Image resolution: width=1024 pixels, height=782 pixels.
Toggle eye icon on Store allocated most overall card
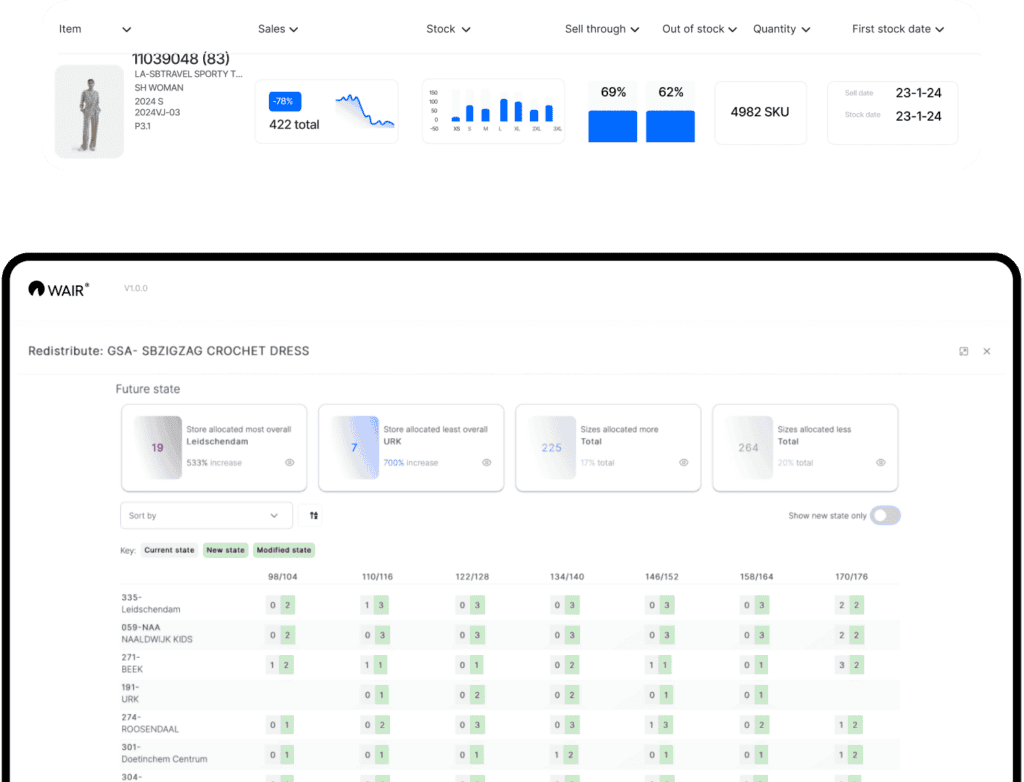click(290, 463)
